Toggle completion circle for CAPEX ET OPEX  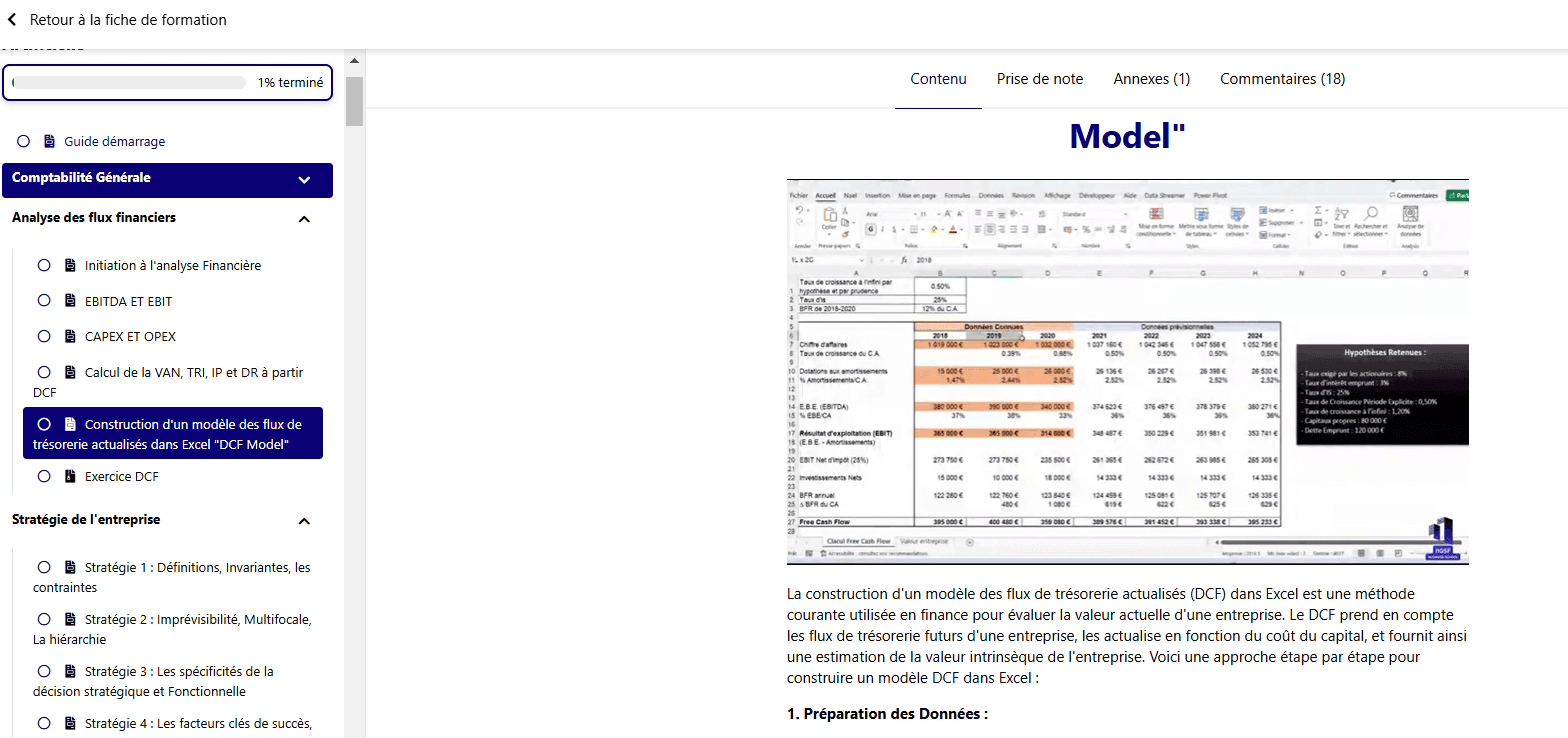coord(44,336)
